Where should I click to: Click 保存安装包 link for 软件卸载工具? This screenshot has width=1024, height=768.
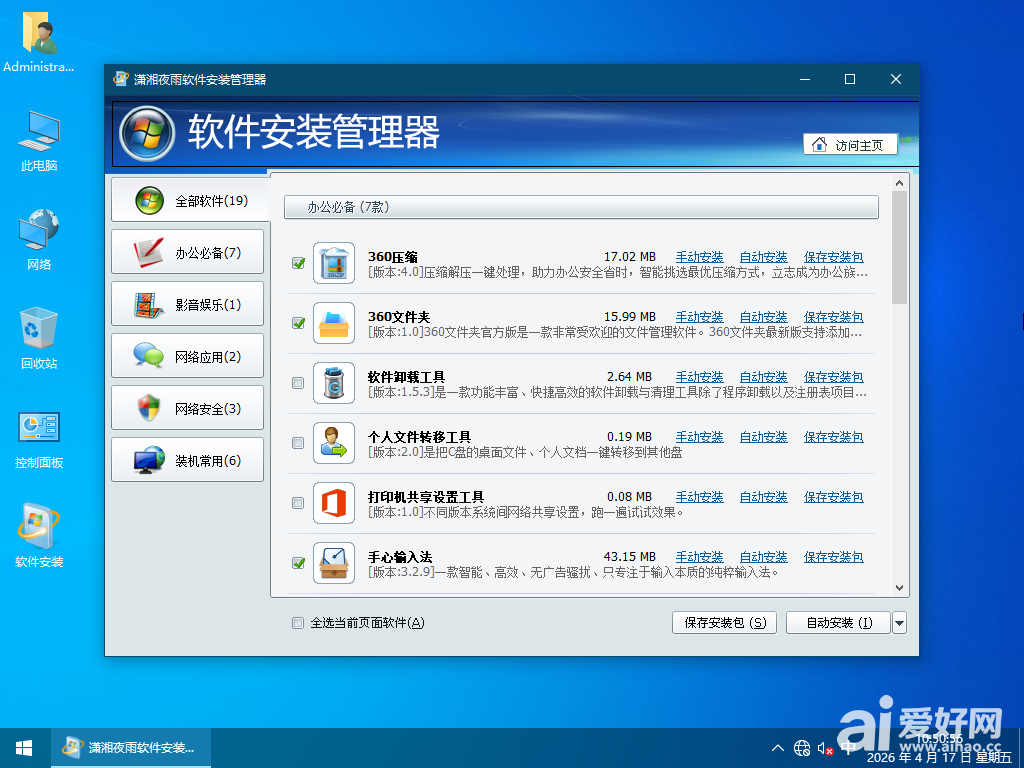coord(833,377)
